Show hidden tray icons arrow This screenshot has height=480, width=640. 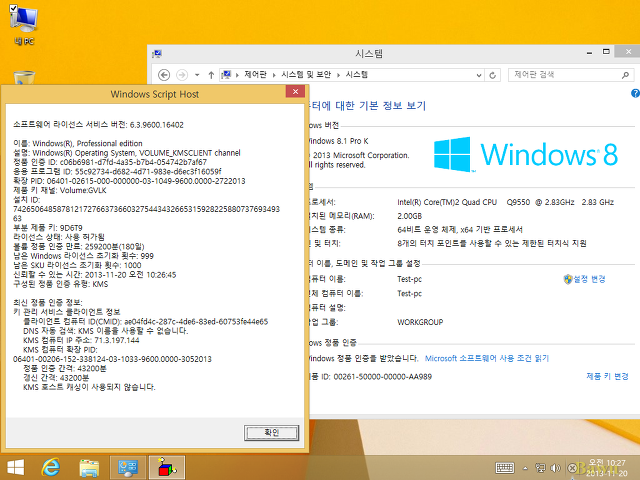point(525,468)
